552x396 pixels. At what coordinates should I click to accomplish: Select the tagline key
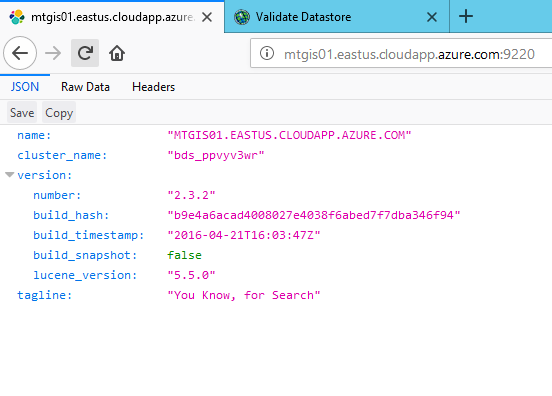(45, 295)
